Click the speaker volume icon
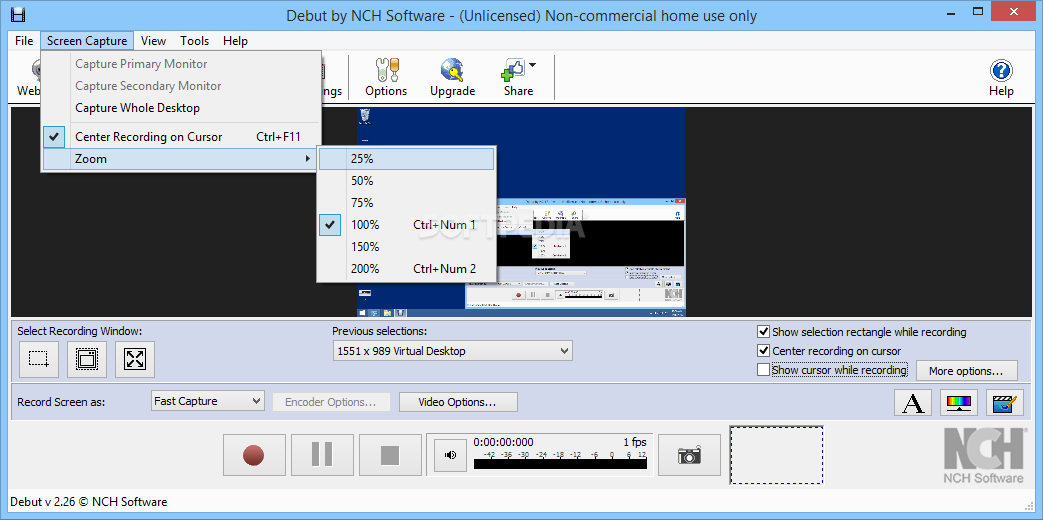This screenshot has width=1043, height=520. click(451, 455)
